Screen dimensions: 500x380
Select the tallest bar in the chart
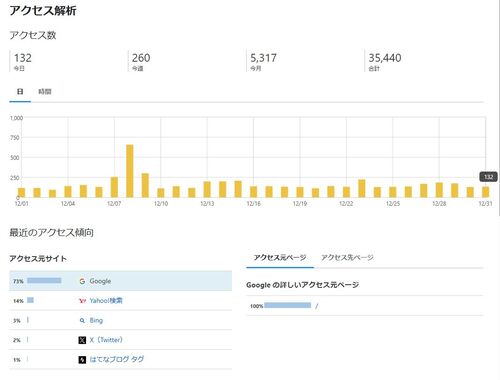tap(130, 171)
